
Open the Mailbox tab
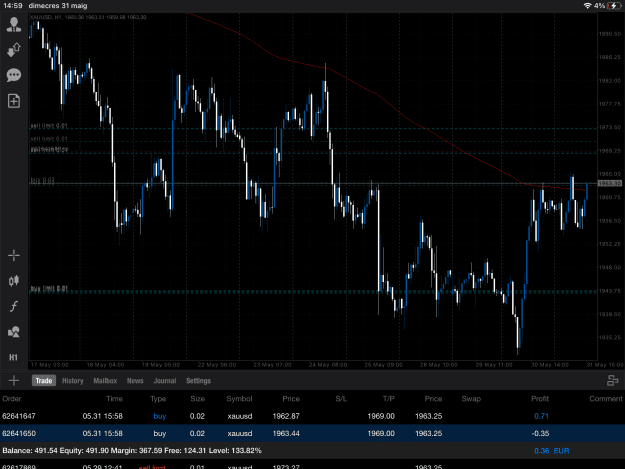[x=105, y=381]
